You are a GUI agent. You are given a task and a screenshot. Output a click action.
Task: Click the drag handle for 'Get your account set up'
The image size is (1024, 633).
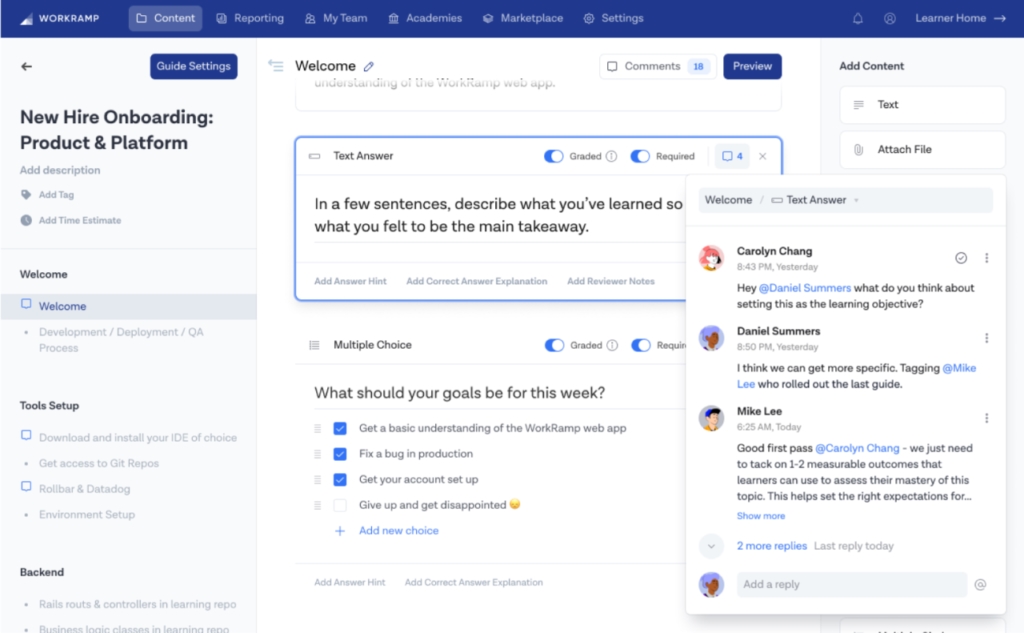point(317,479)
